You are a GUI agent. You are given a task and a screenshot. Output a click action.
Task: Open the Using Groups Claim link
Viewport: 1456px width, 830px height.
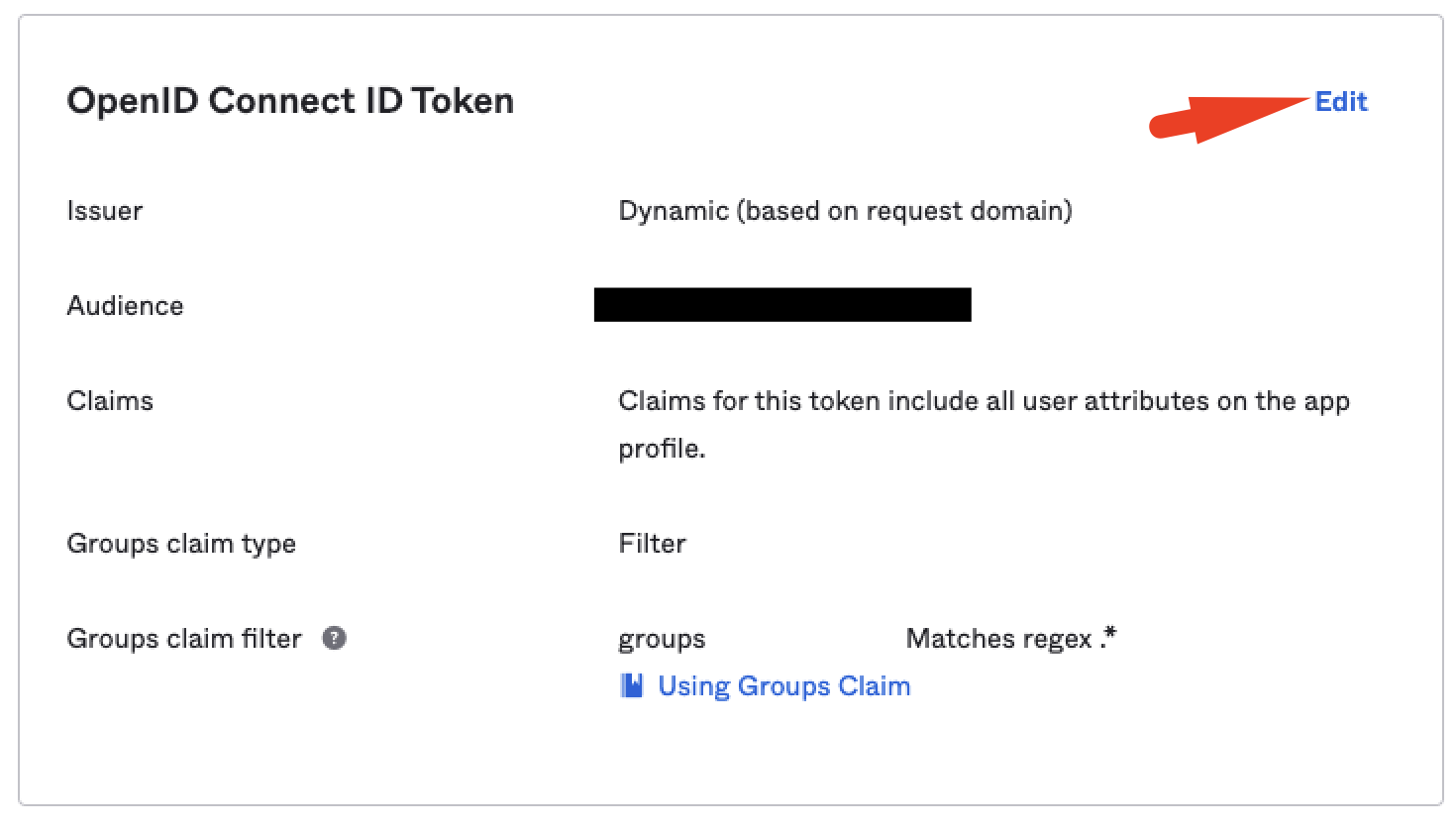(x=783, y=685)
